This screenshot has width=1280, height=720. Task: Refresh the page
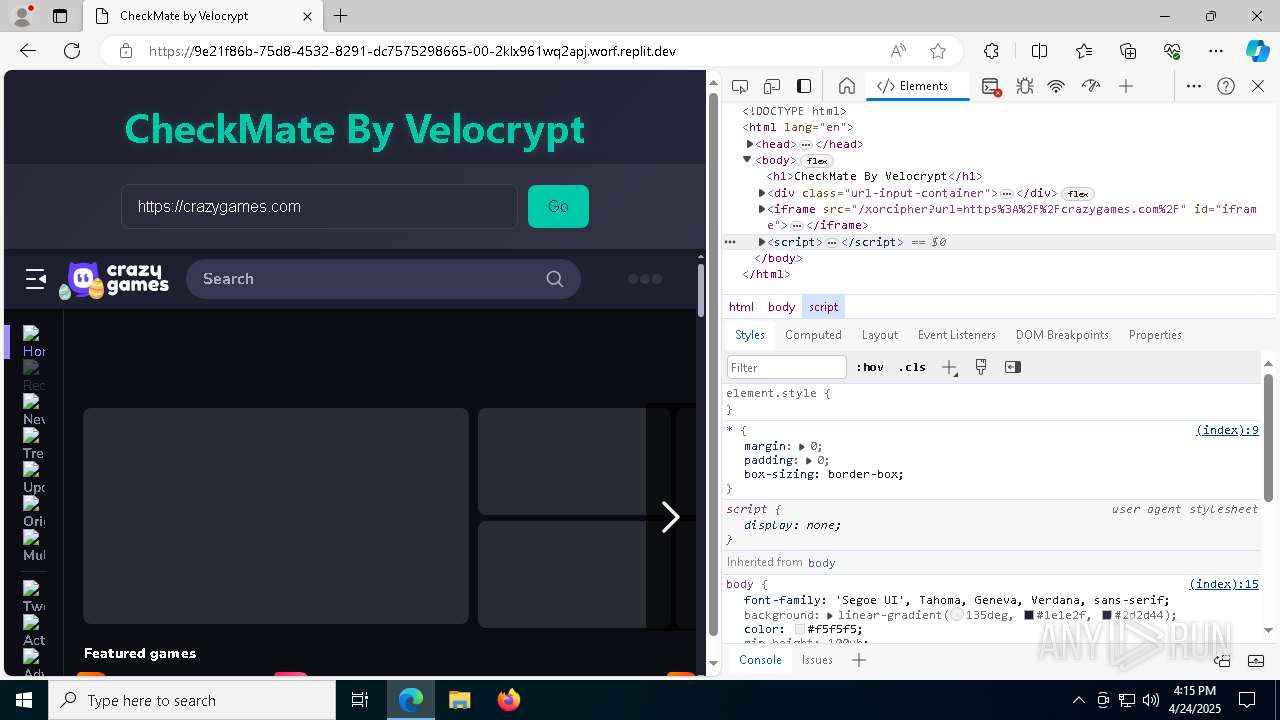pos(72,51)
